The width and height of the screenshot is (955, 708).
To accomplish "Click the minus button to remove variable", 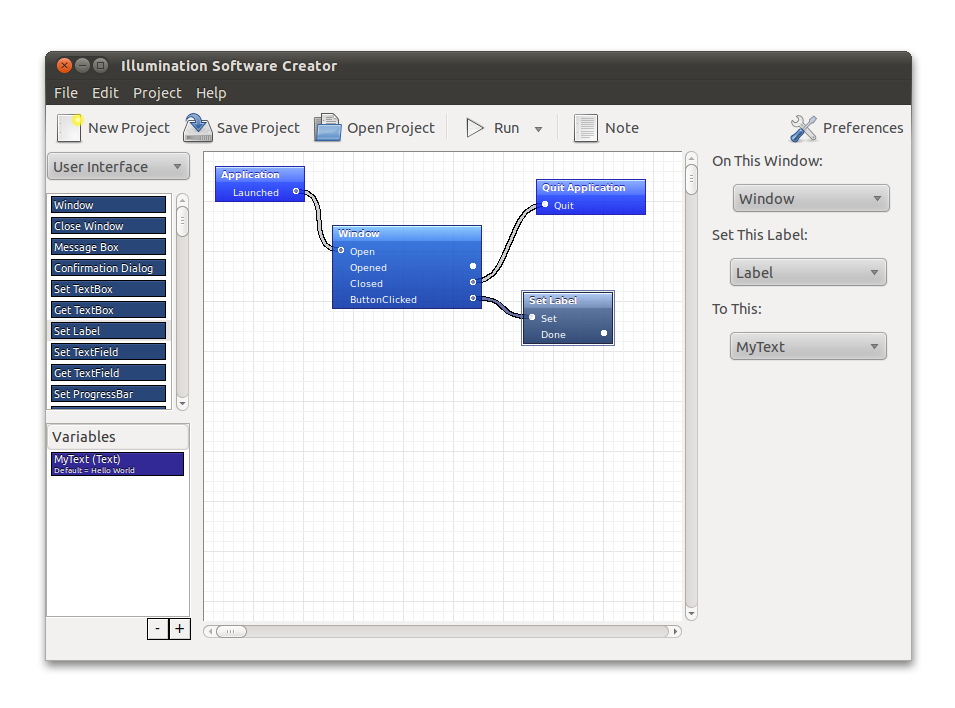I will pos(158,629).
